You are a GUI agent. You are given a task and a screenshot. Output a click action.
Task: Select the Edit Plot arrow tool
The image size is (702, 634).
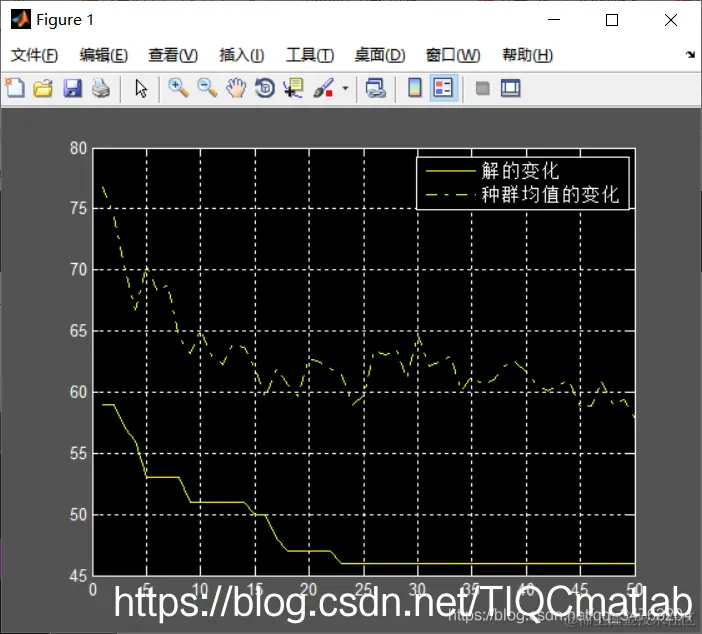[141, 88]
